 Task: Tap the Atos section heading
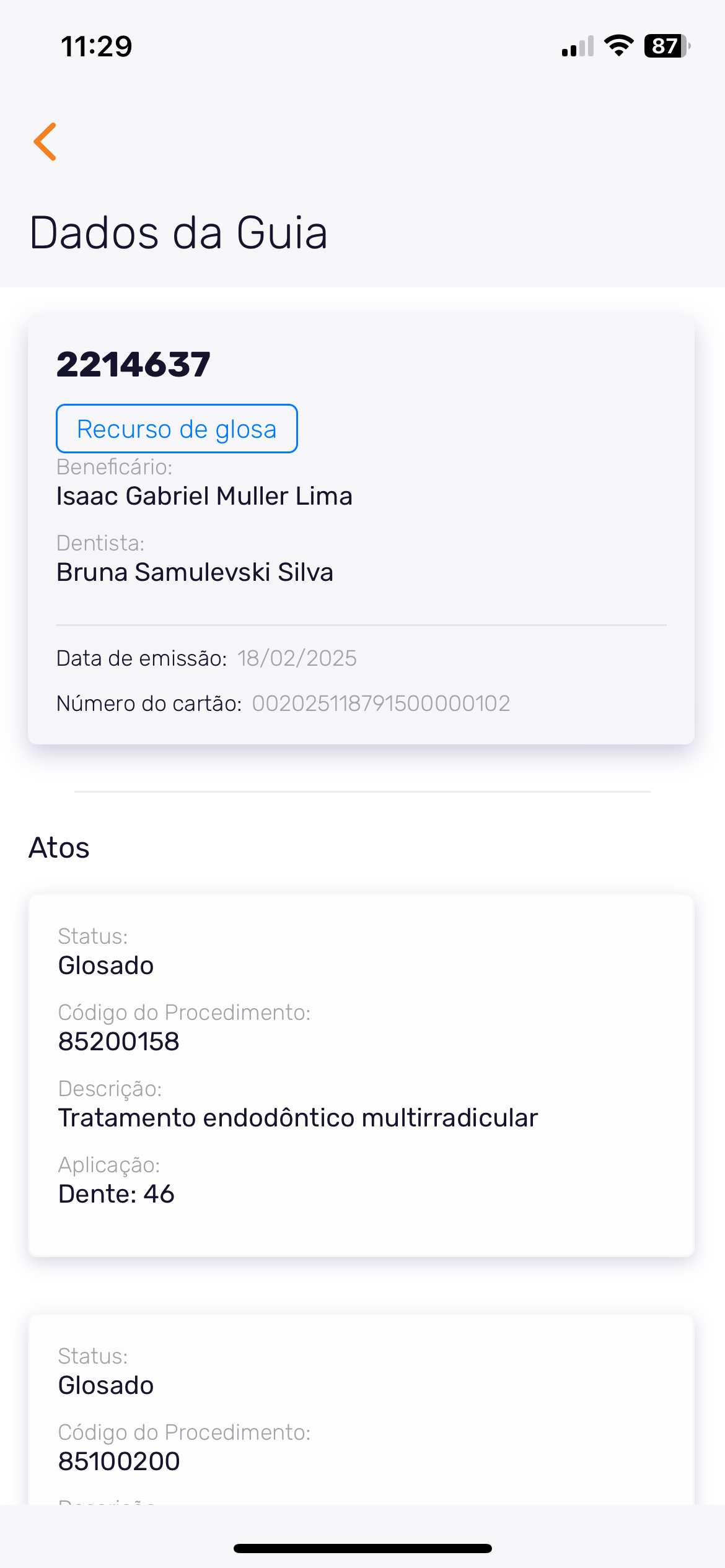pos(59,848)
